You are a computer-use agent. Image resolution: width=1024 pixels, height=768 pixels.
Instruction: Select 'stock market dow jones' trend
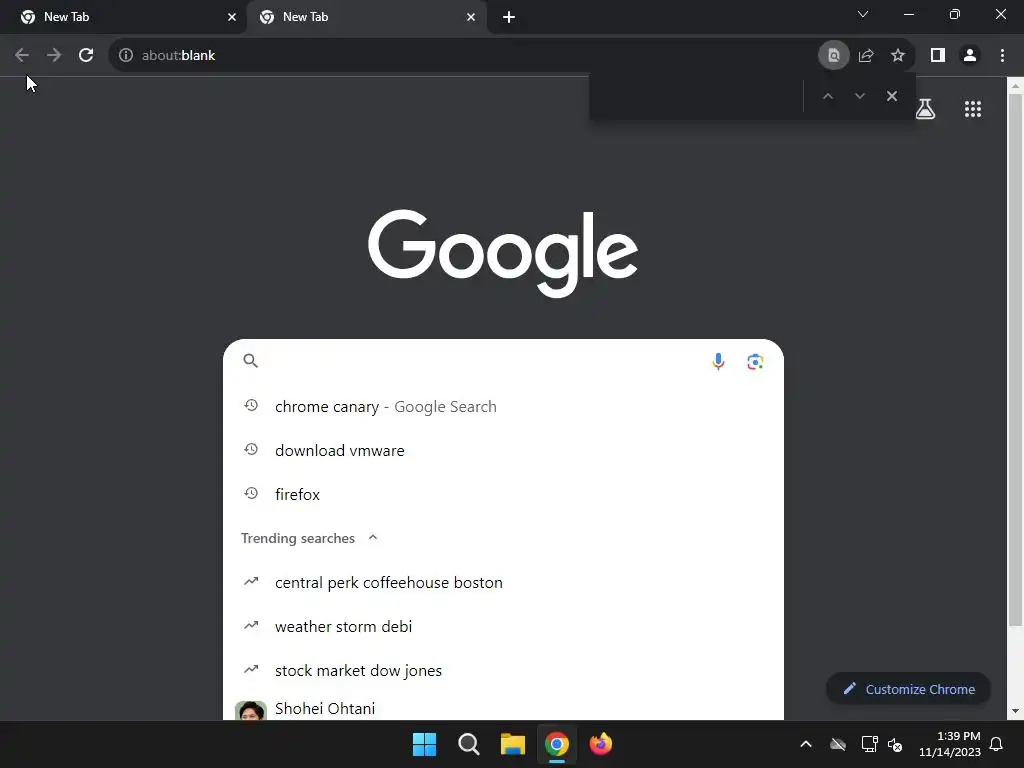point(503,671)
